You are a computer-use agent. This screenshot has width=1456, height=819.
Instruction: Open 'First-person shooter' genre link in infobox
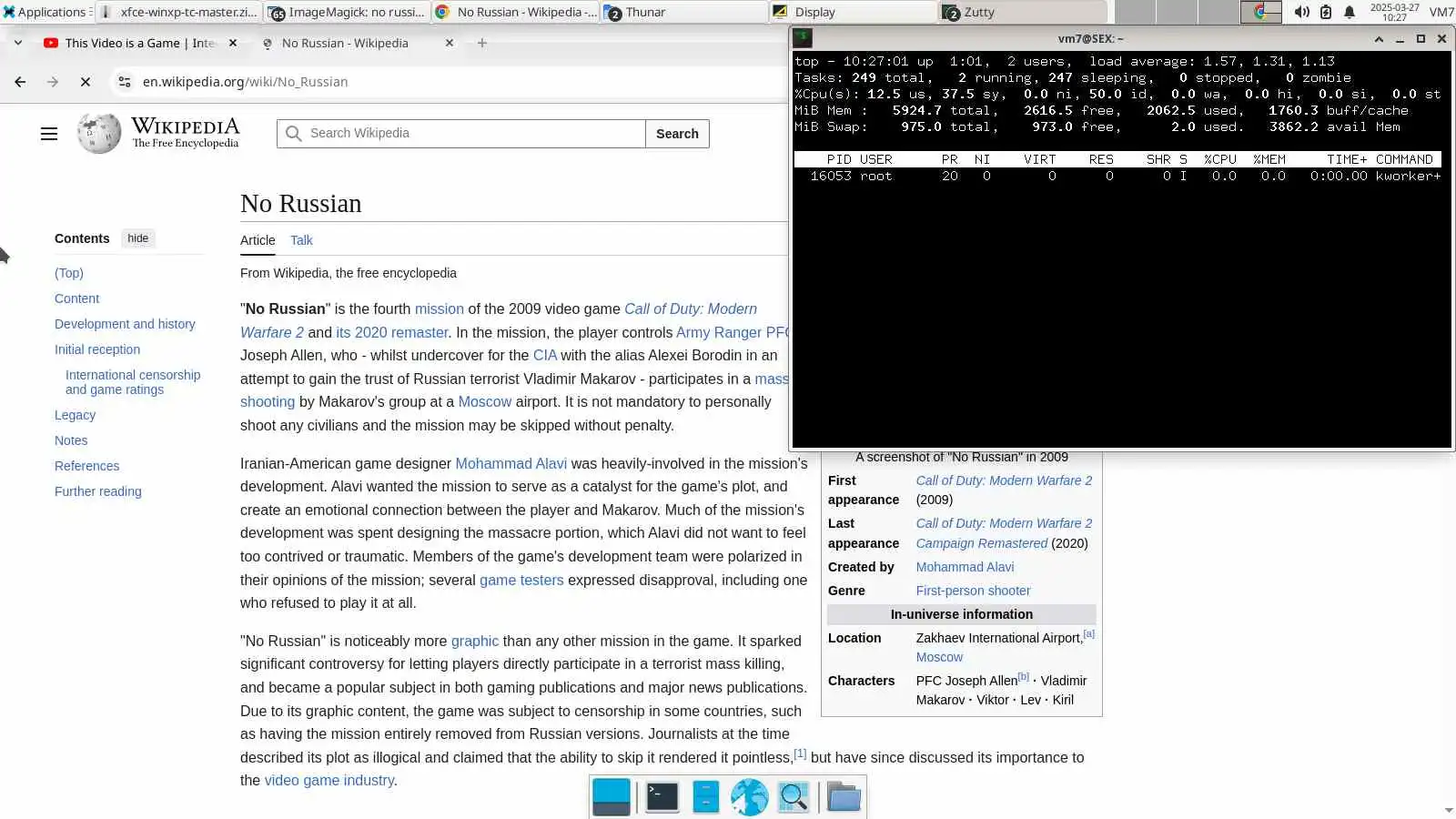click(x=973, y=591)
